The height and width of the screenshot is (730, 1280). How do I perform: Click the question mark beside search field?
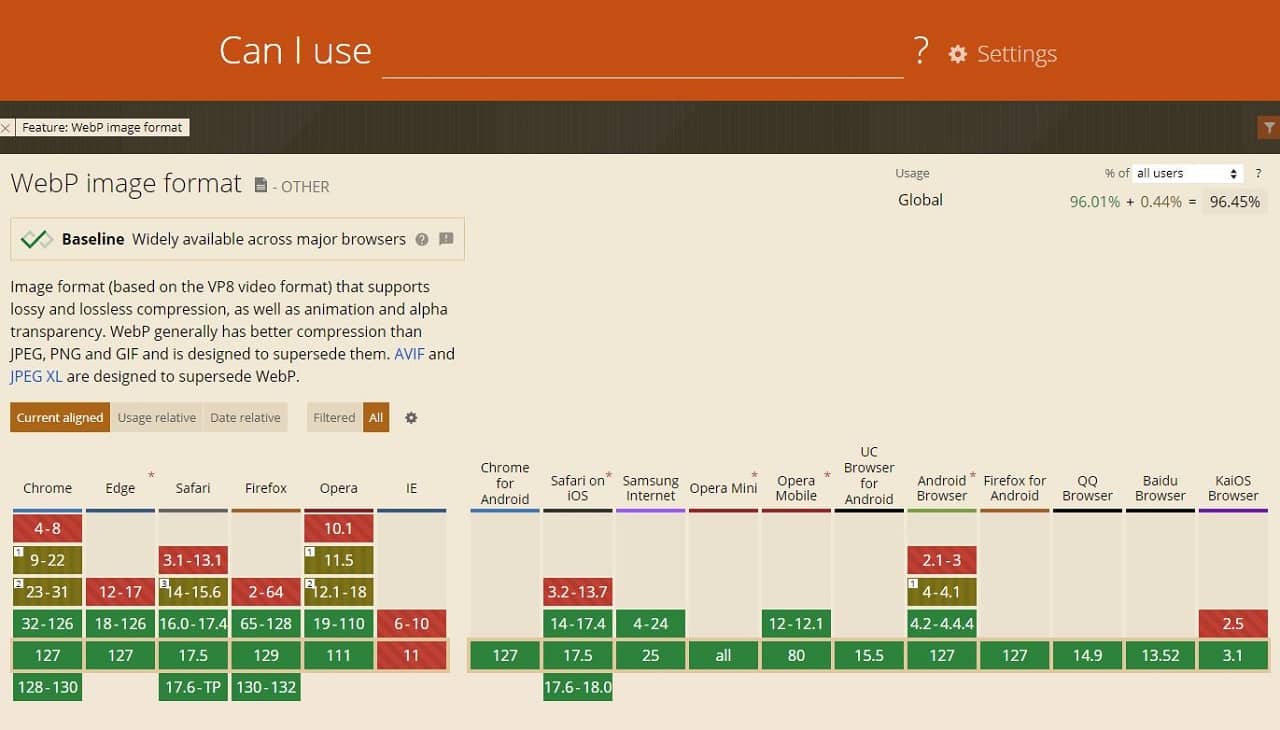(921, 51)
